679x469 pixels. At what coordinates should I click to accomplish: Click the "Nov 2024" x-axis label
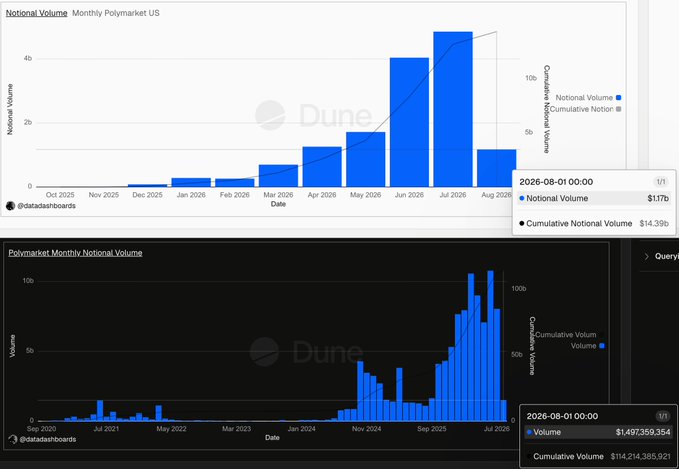coord(366,429)
